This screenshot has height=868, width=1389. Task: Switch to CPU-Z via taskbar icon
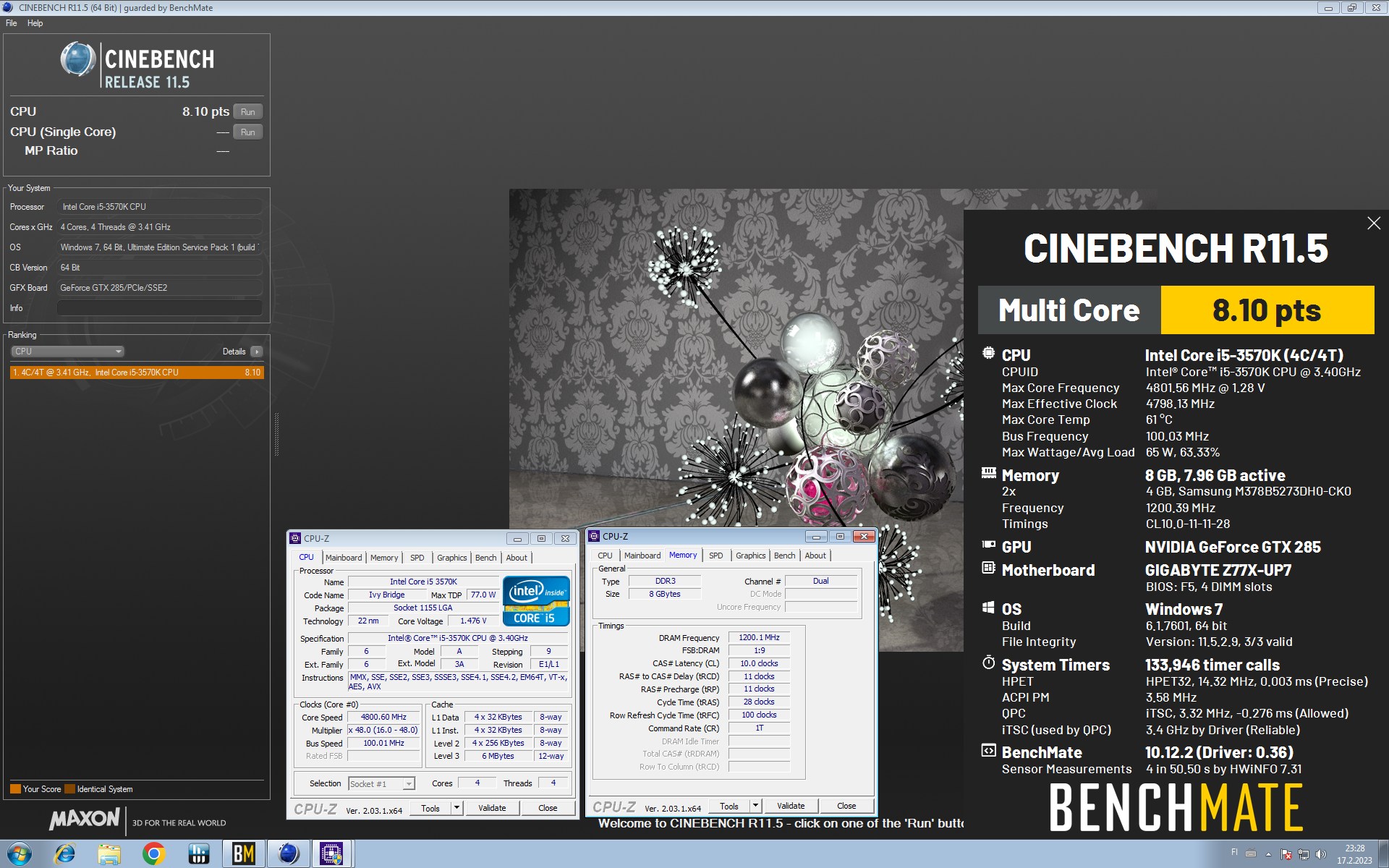coord(332,854)
